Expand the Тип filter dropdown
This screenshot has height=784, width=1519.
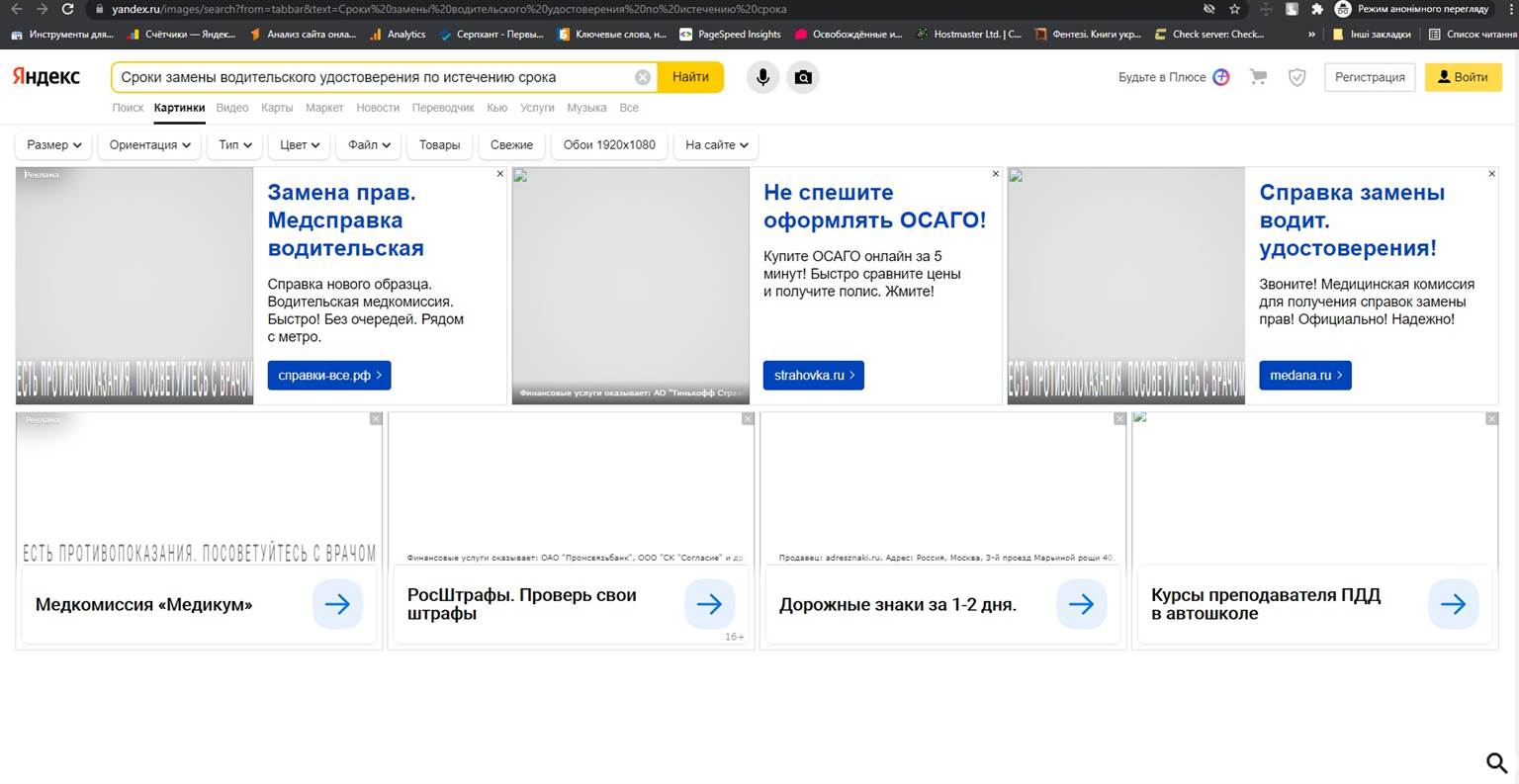coord(234,144)
